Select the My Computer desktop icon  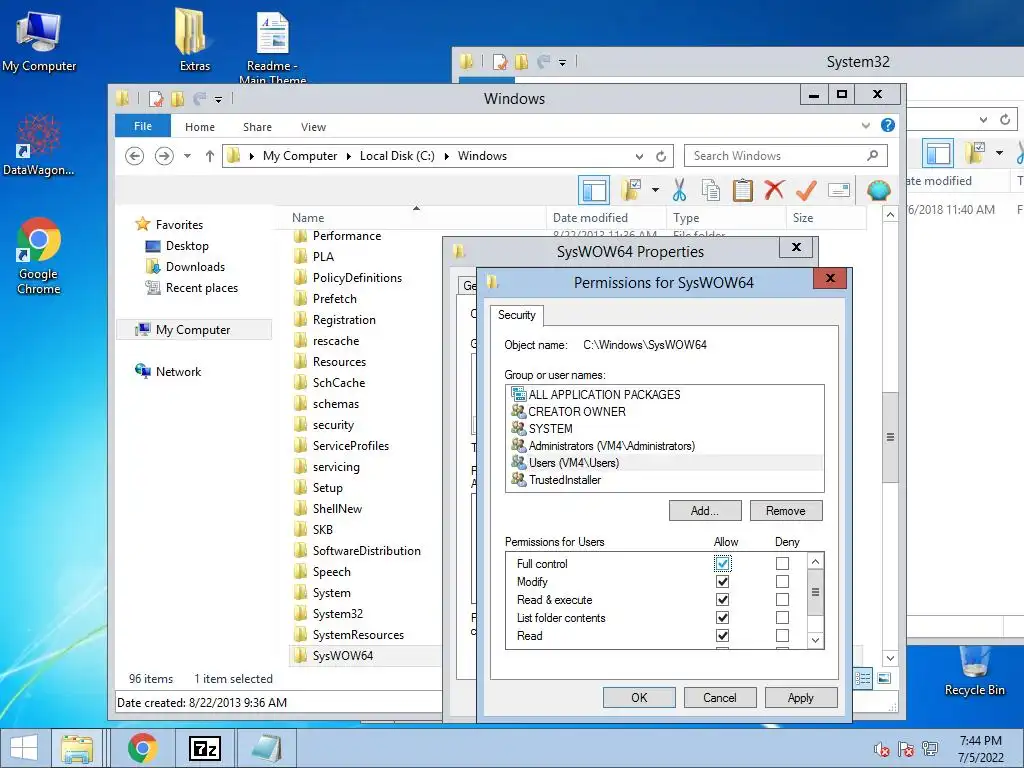pos(39,40)
